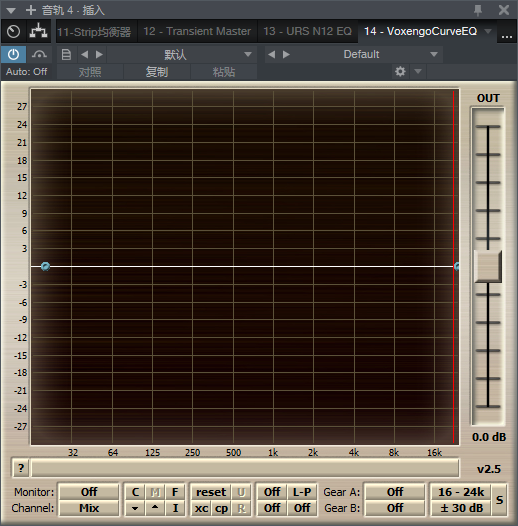
Task: Open the ? help button
Action: [x=21, y=468]
